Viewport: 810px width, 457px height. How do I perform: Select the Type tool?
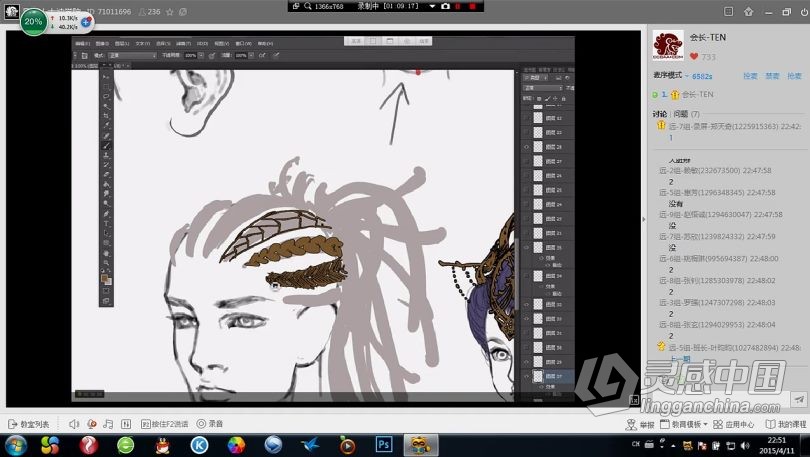[x=106, y=224]
